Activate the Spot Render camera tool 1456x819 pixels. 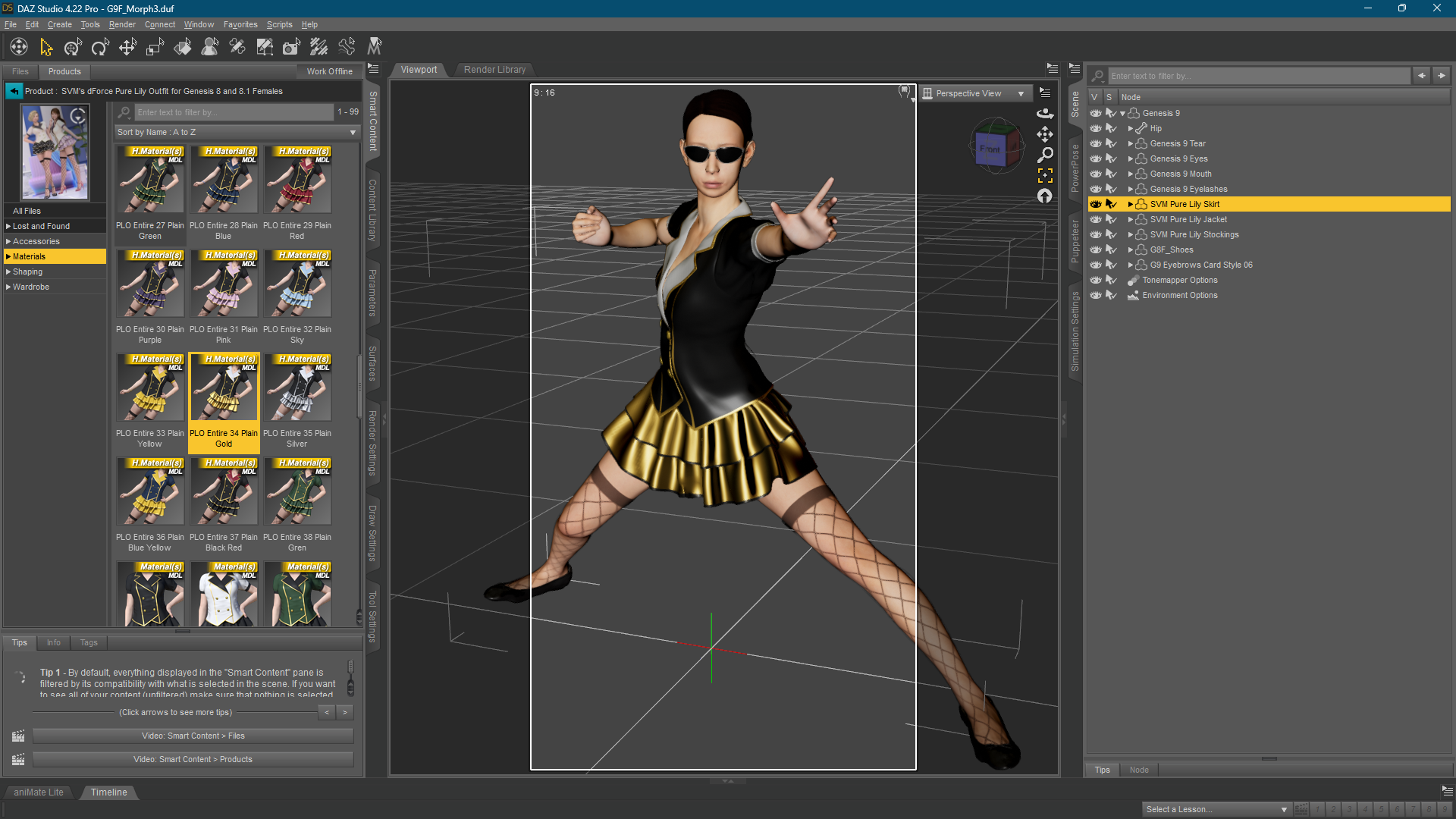291,48
